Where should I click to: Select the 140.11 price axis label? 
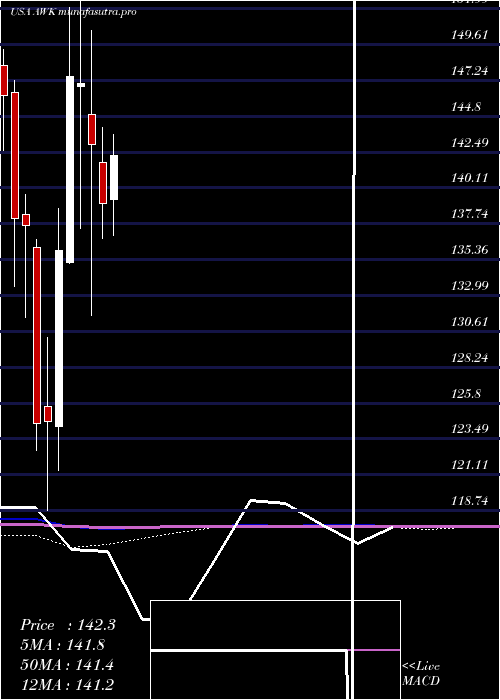pyautogui.click(x=470, y=179)
